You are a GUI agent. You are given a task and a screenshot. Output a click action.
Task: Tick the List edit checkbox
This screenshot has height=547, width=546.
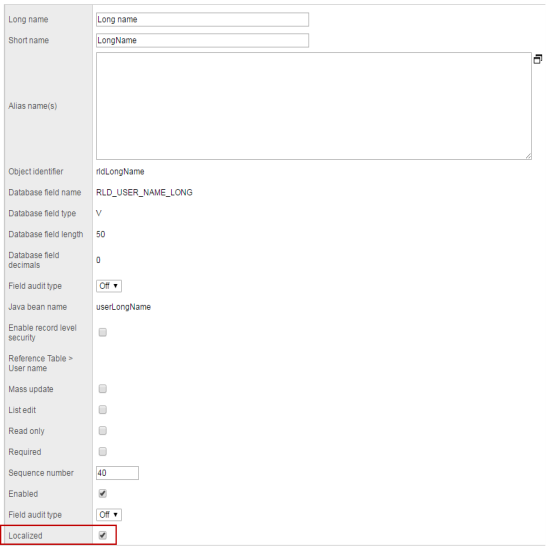coord(103,410)
